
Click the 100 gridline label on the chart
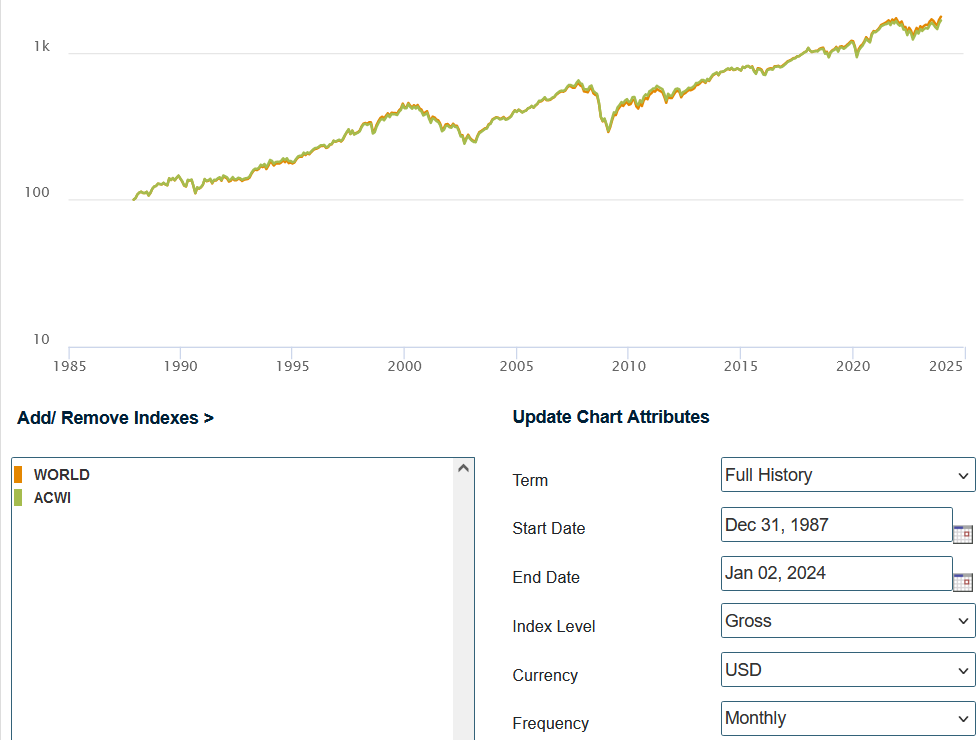pos(37,193)
